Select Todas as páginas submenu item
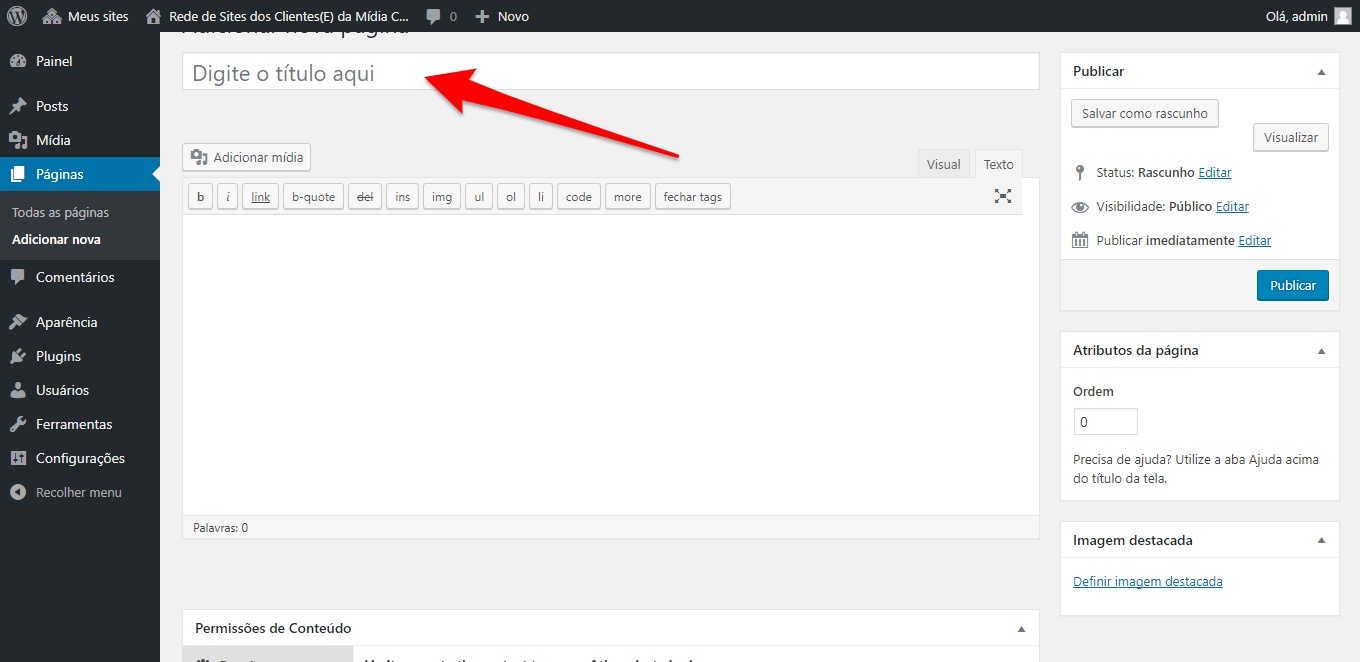The image size is (1360, 662). point(60,212)
